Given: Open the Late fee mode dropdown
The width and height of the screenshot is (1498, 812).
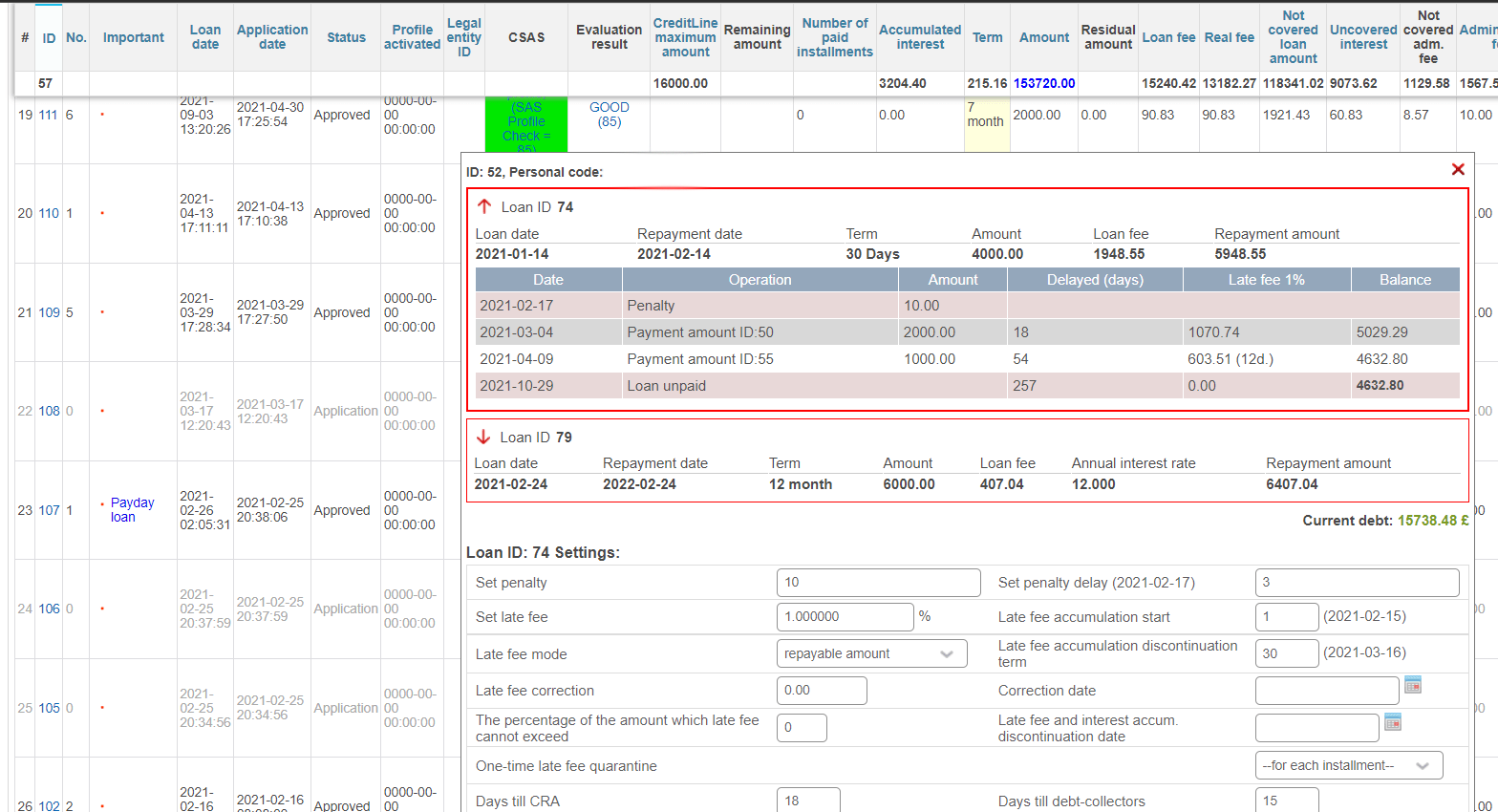Looking at the screenshot, I should click(x=871, y=653).
